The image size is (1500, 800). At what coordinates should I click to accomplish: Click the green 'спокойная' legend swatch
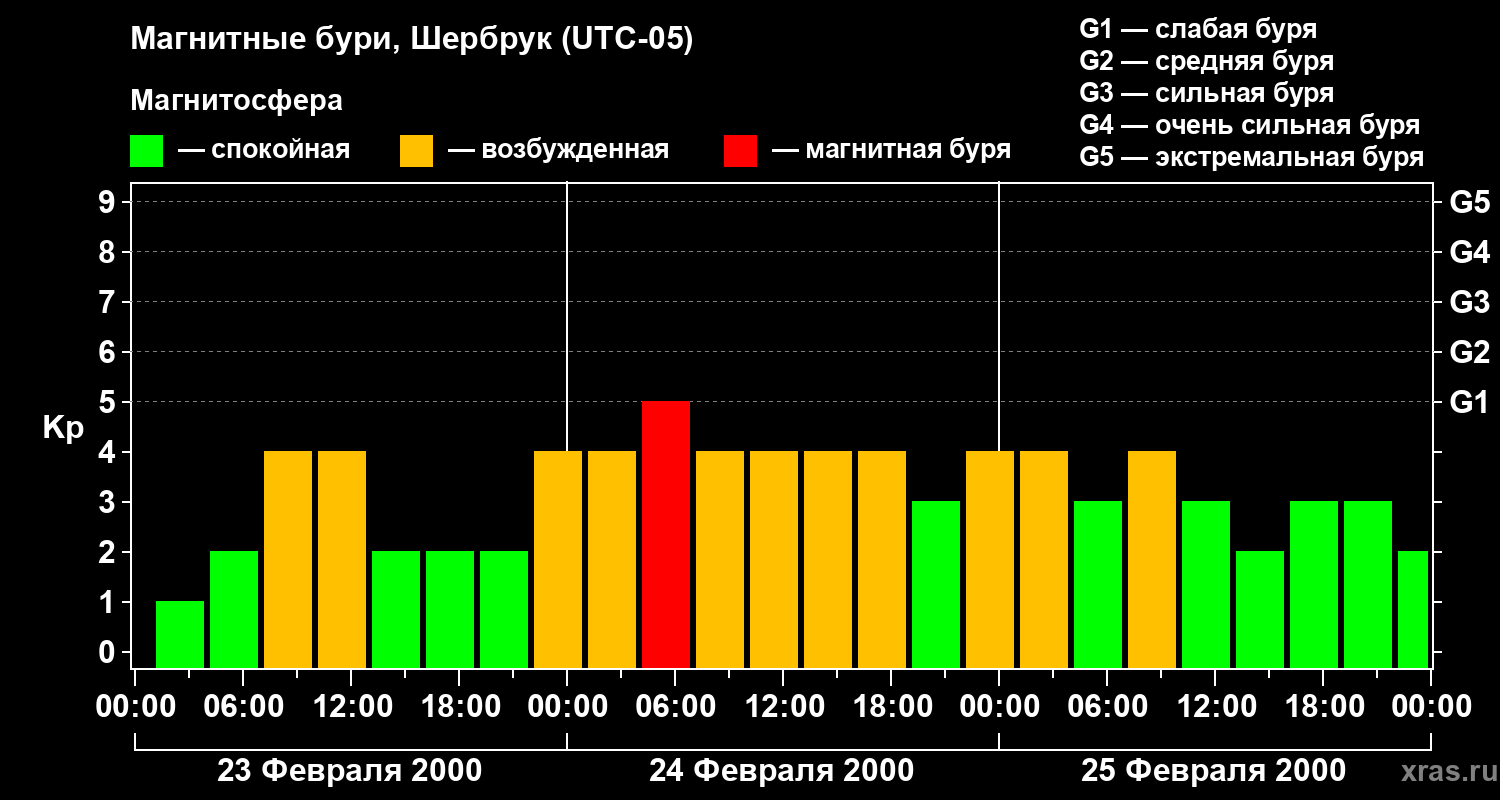(x=146, y=151)
